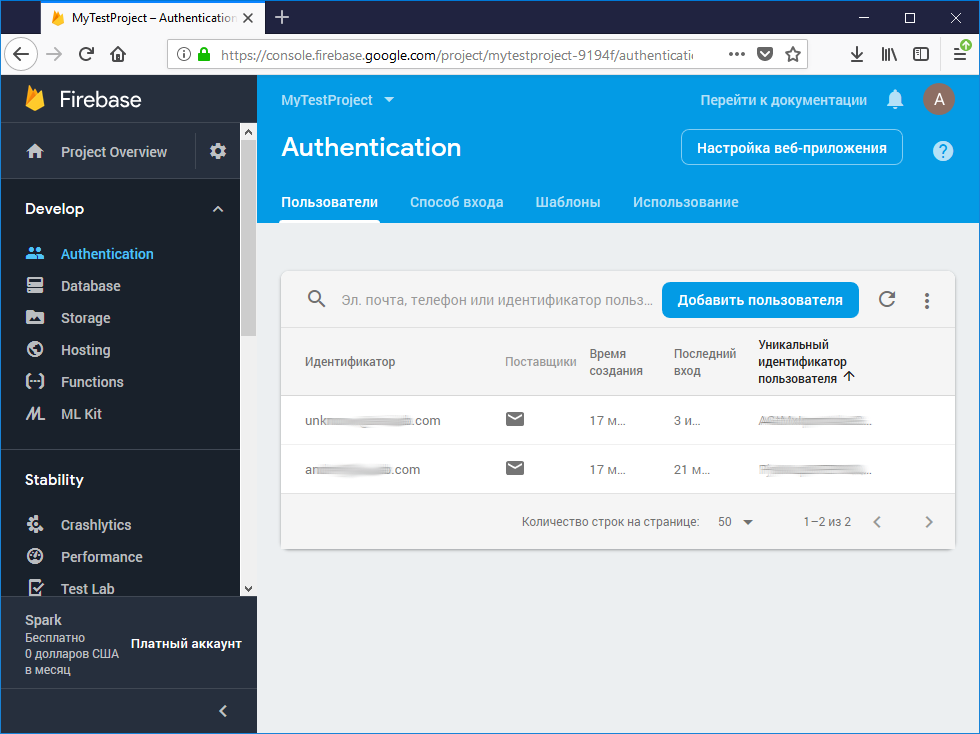Image resolution: width=980 pixels, height=734 pixels.
Task: Click Добавить пользователя button
Action: tap(760, 300)
